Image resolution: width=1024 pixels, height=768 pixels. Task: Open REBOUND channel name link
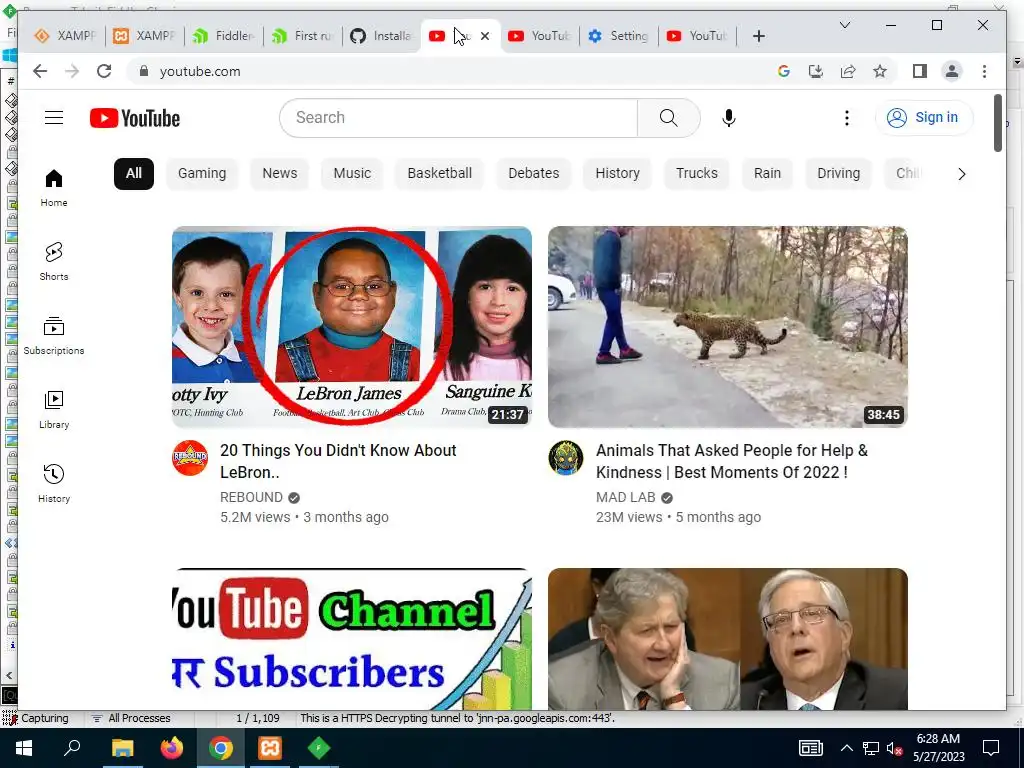point(251,498)
